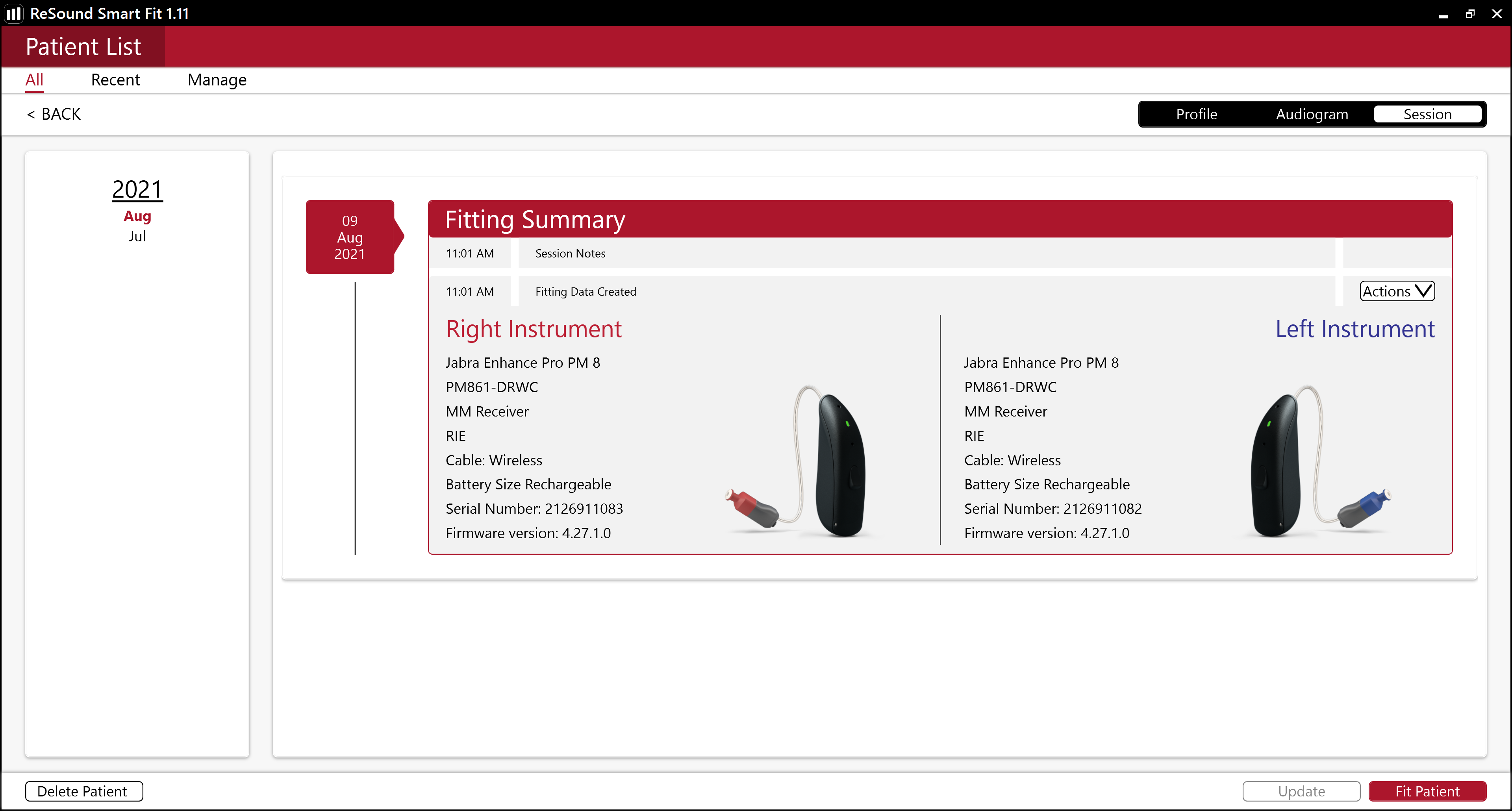Switch to the Recent tab
1512x811 pixels.
tap(115, 80)
